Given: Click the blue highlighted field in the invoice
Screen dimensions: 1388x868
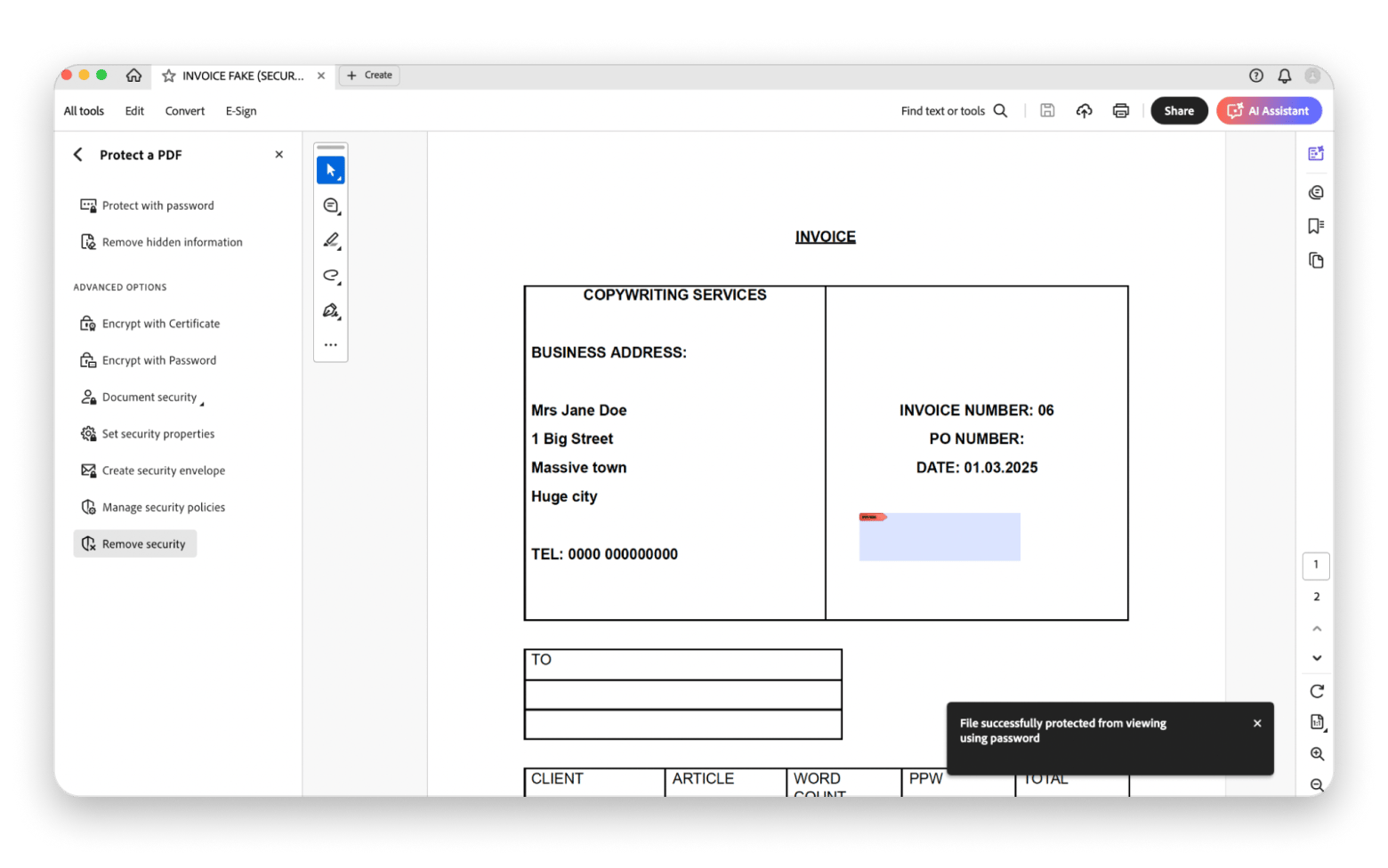Looking at the screenshot, I should tap(940, 538).
